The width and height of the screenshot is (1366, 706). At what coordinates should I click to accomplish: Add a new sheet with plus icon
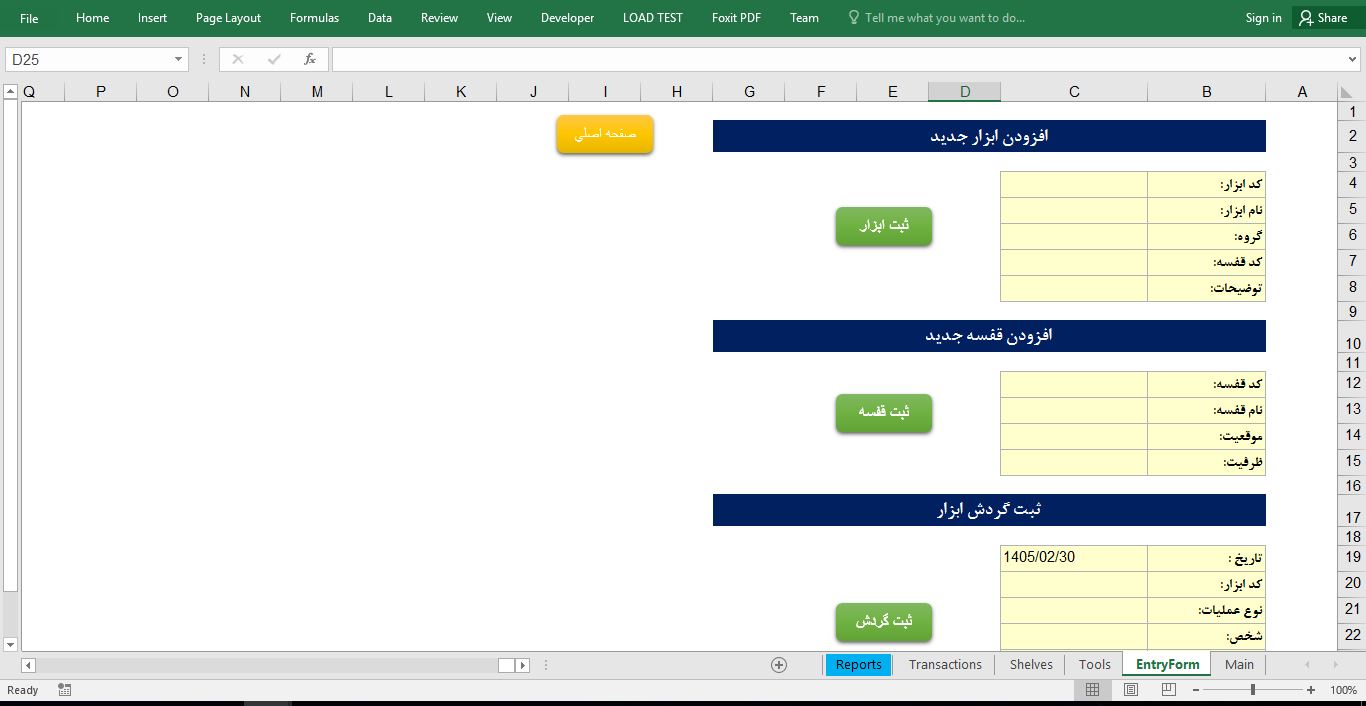tap(779, 665)
